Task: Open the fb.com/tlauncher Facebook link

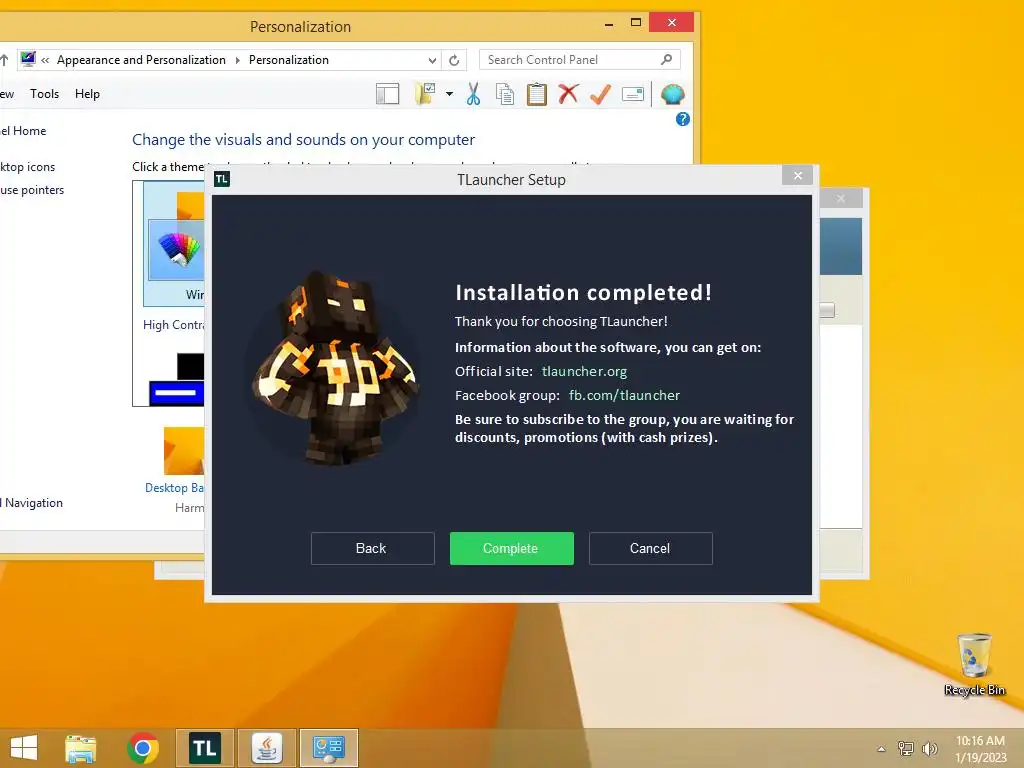Action: click(x=624, y=395)
